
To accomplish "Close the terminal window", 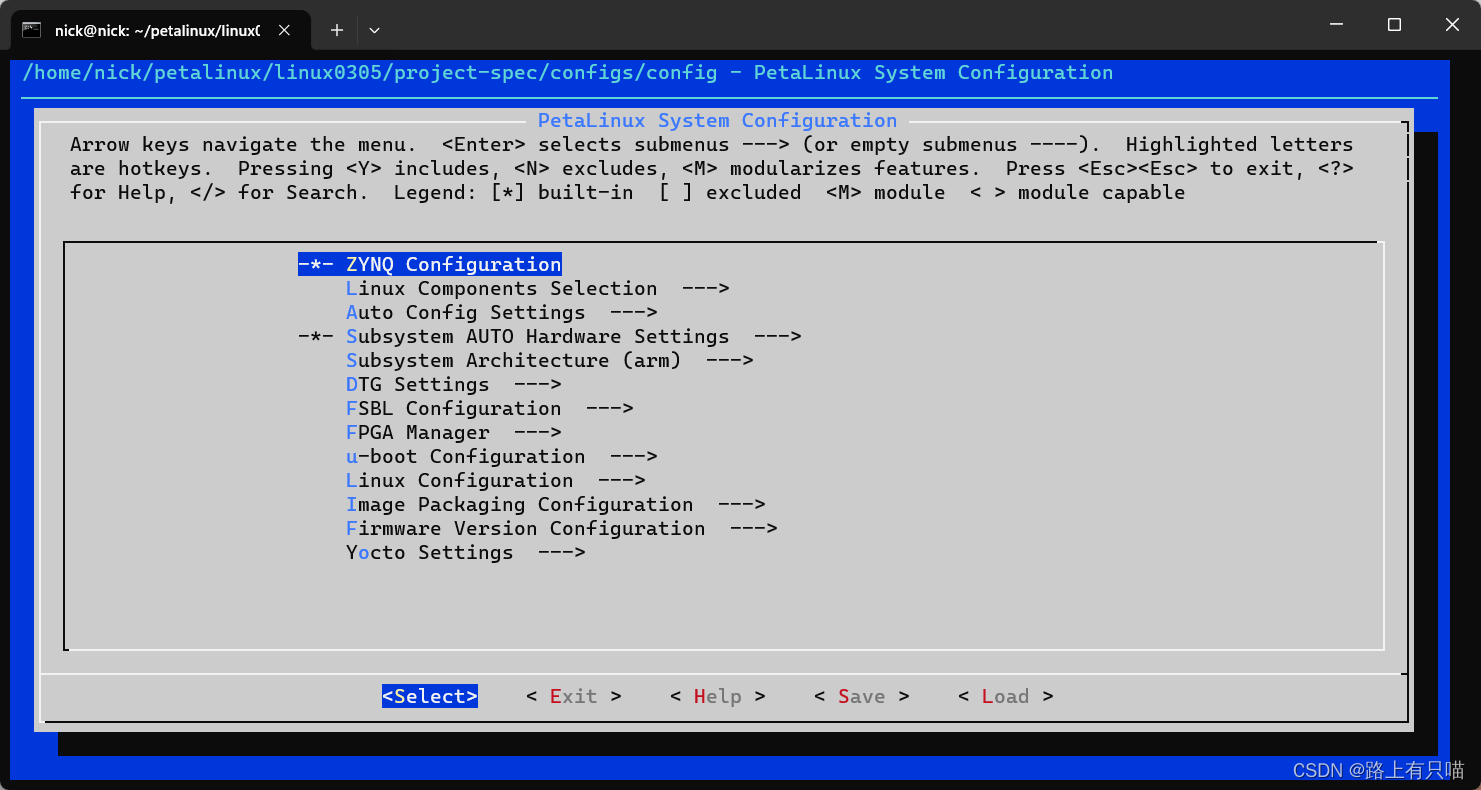I will click(1452, 24).
